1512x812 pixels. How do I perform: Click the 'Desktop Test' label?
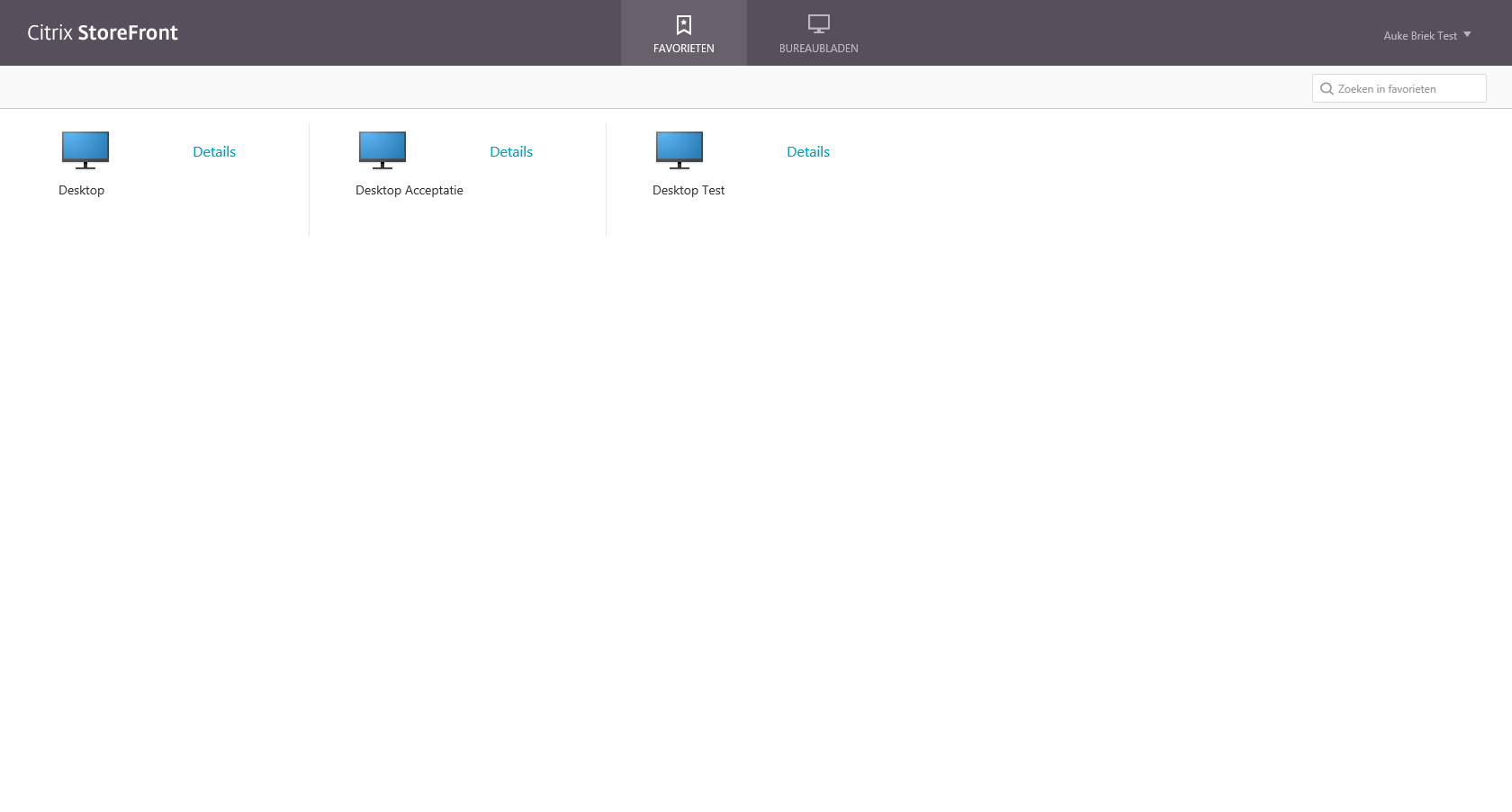point(688,190)
